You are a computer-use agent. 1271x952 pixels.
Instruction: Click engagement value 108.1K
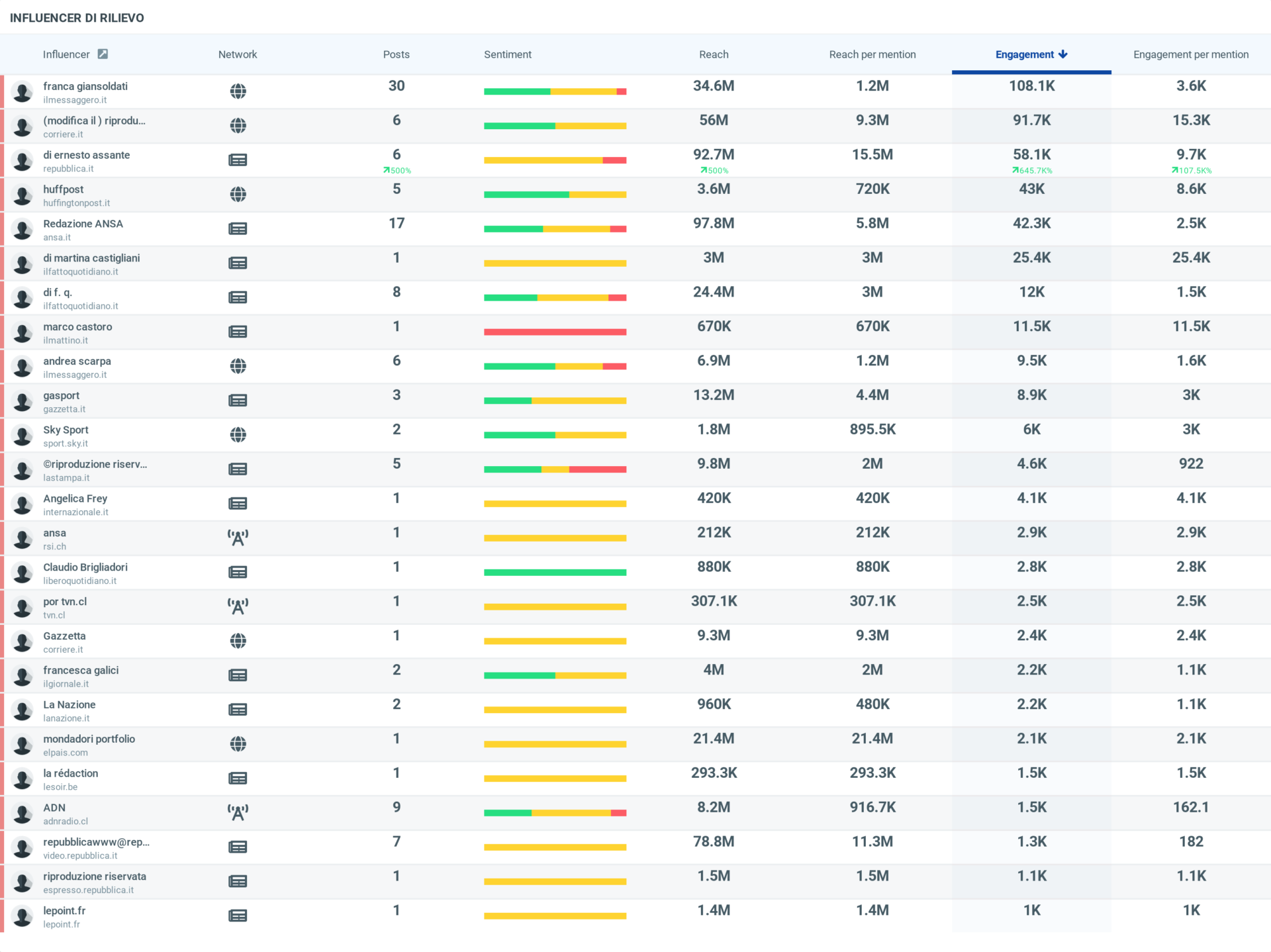1031,86
